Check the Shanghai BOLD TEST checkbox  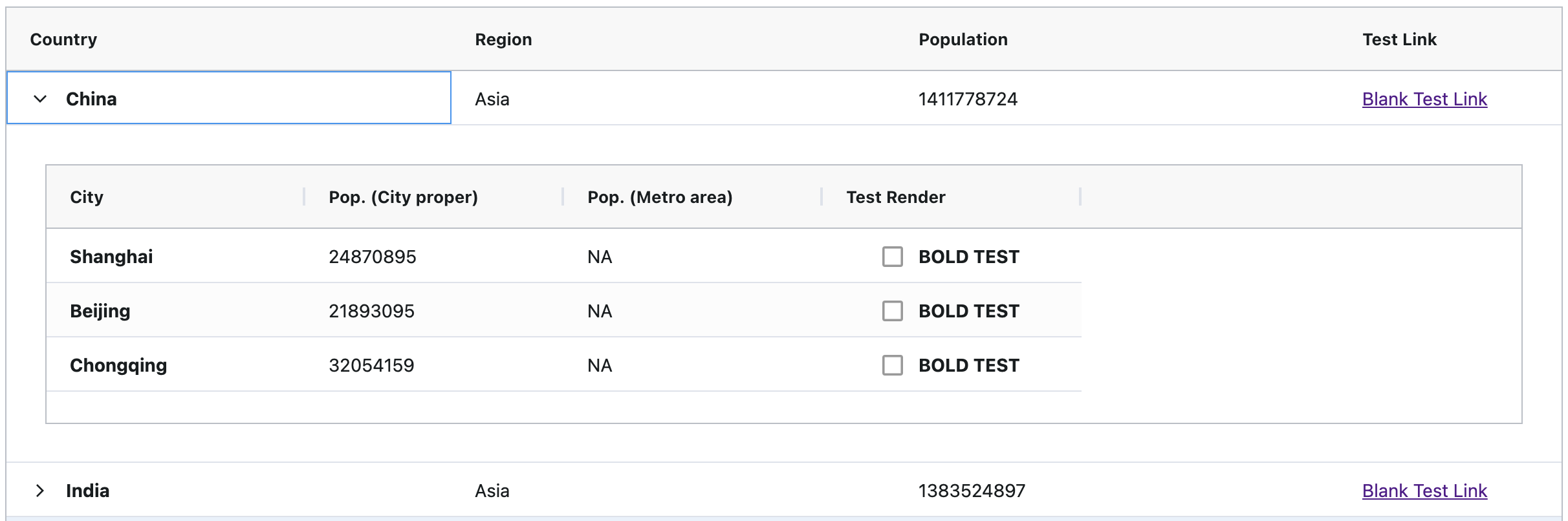point(893,257)
